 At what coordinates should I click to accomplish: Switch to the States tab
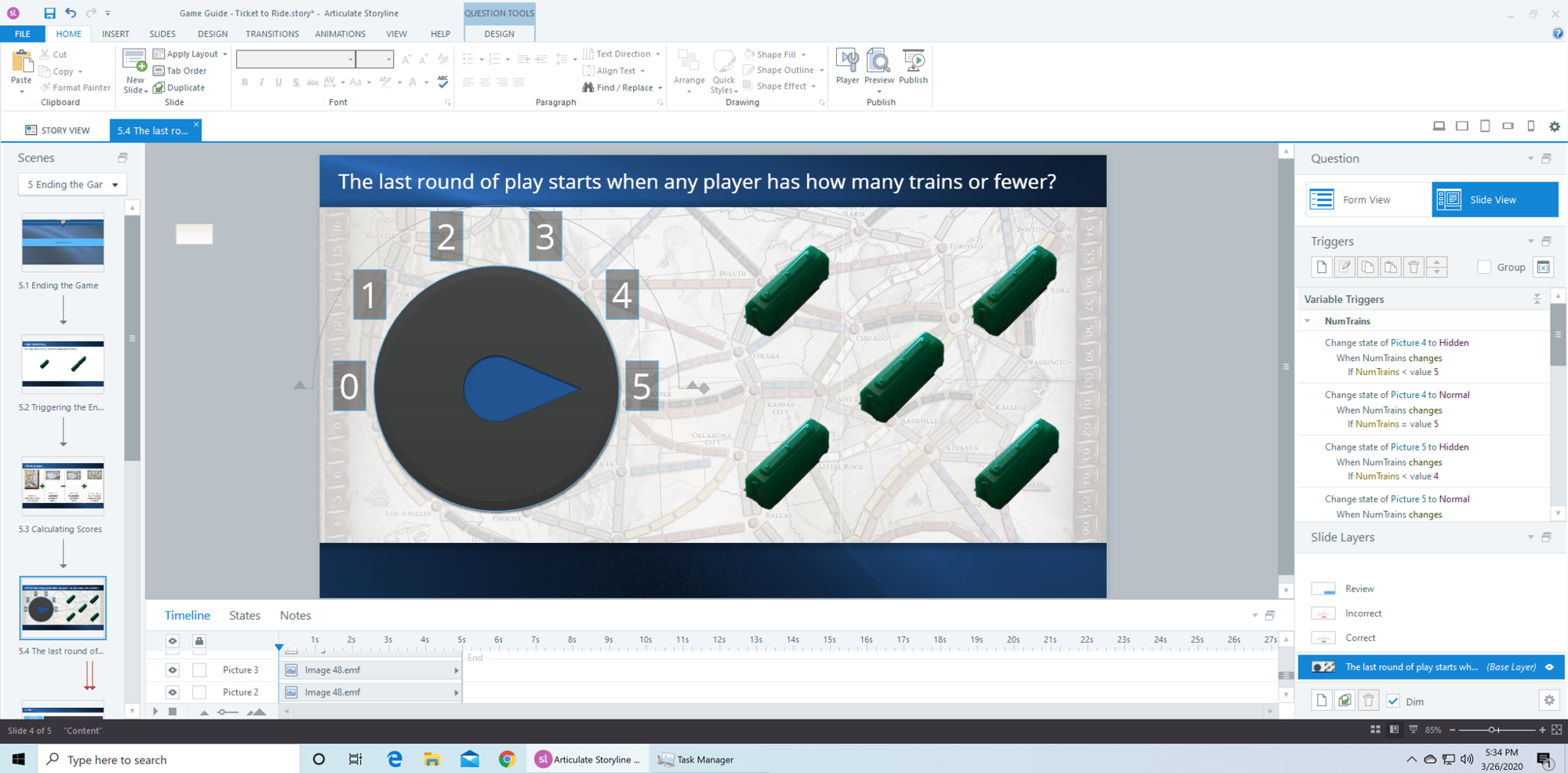pyautogui.click(x=244, y=615)
